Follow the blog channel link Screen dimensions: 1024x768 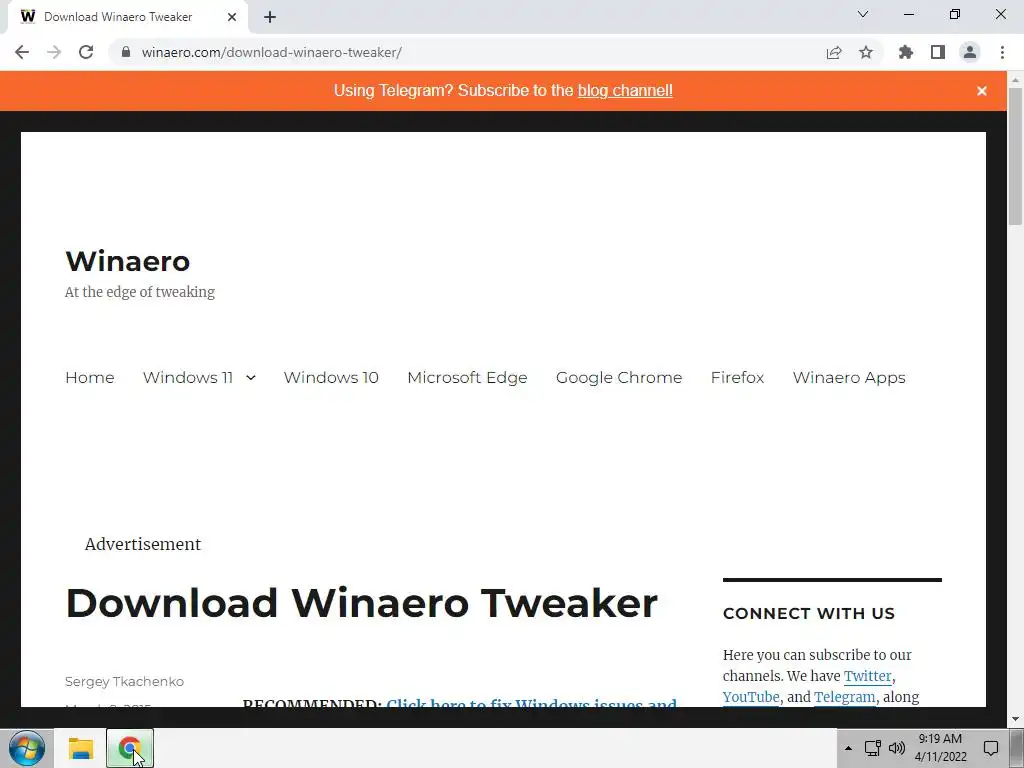625,90
